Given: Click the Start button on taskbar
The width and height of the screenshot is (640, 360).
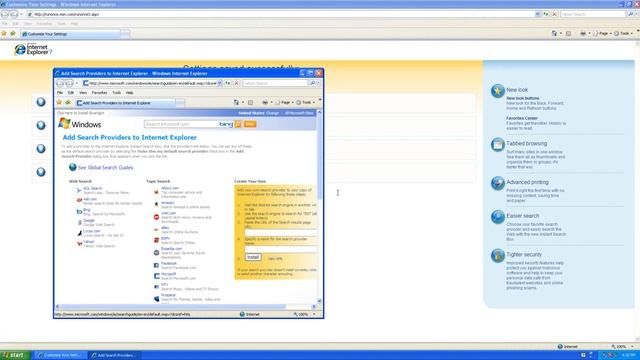Looking at the screenshot, I should pos(15,355).
